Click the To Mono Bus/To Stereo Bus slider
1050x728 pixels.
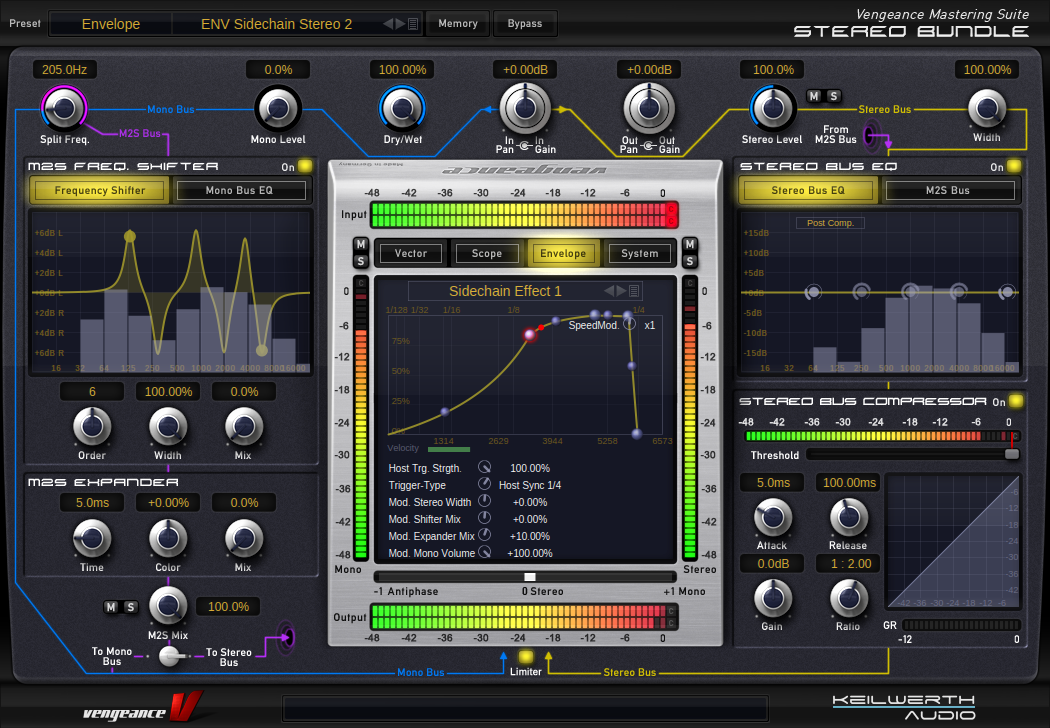(169, 656)
